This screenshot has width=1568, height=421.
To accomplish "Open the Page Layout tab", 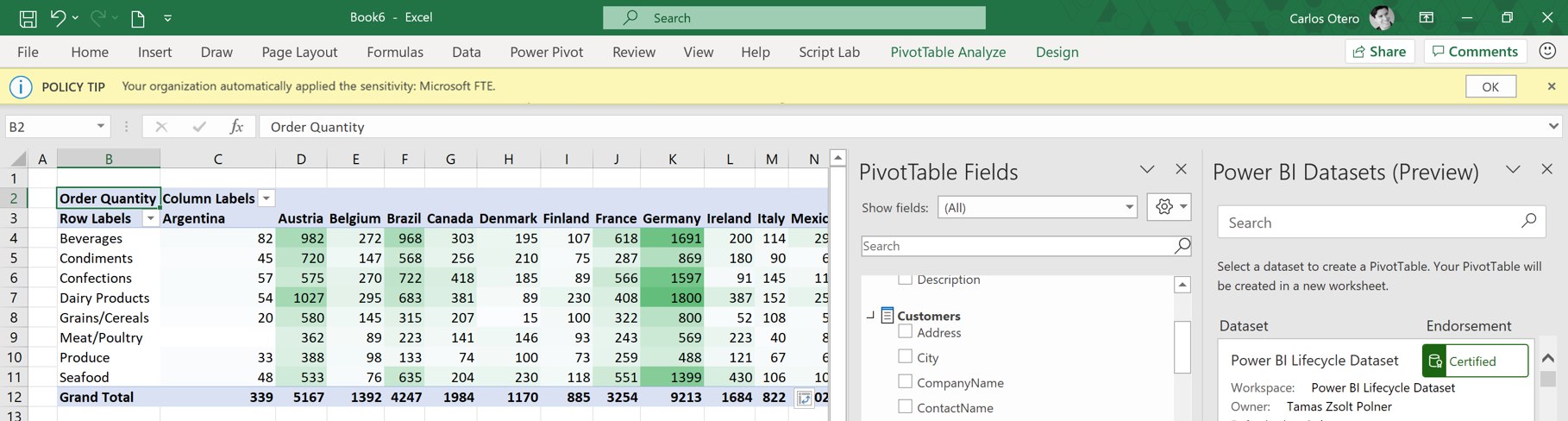I will (299, 52).
